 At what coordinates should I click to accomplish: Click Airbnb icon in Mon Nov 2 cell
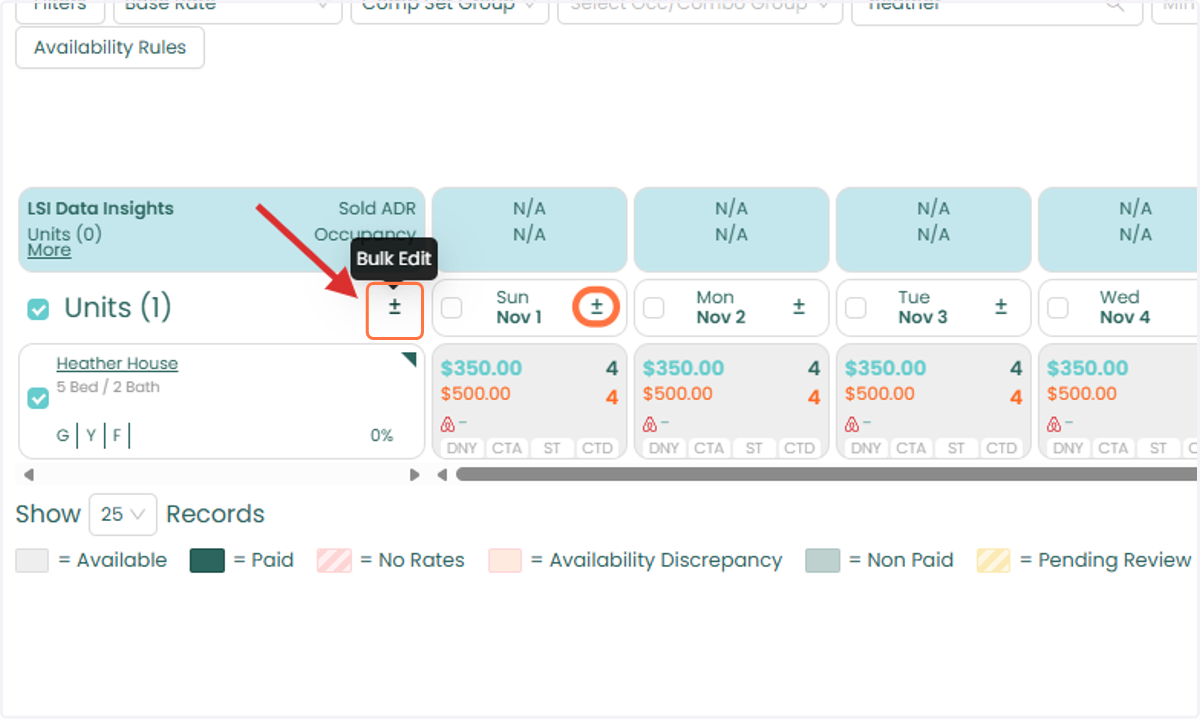pos(651,423)
